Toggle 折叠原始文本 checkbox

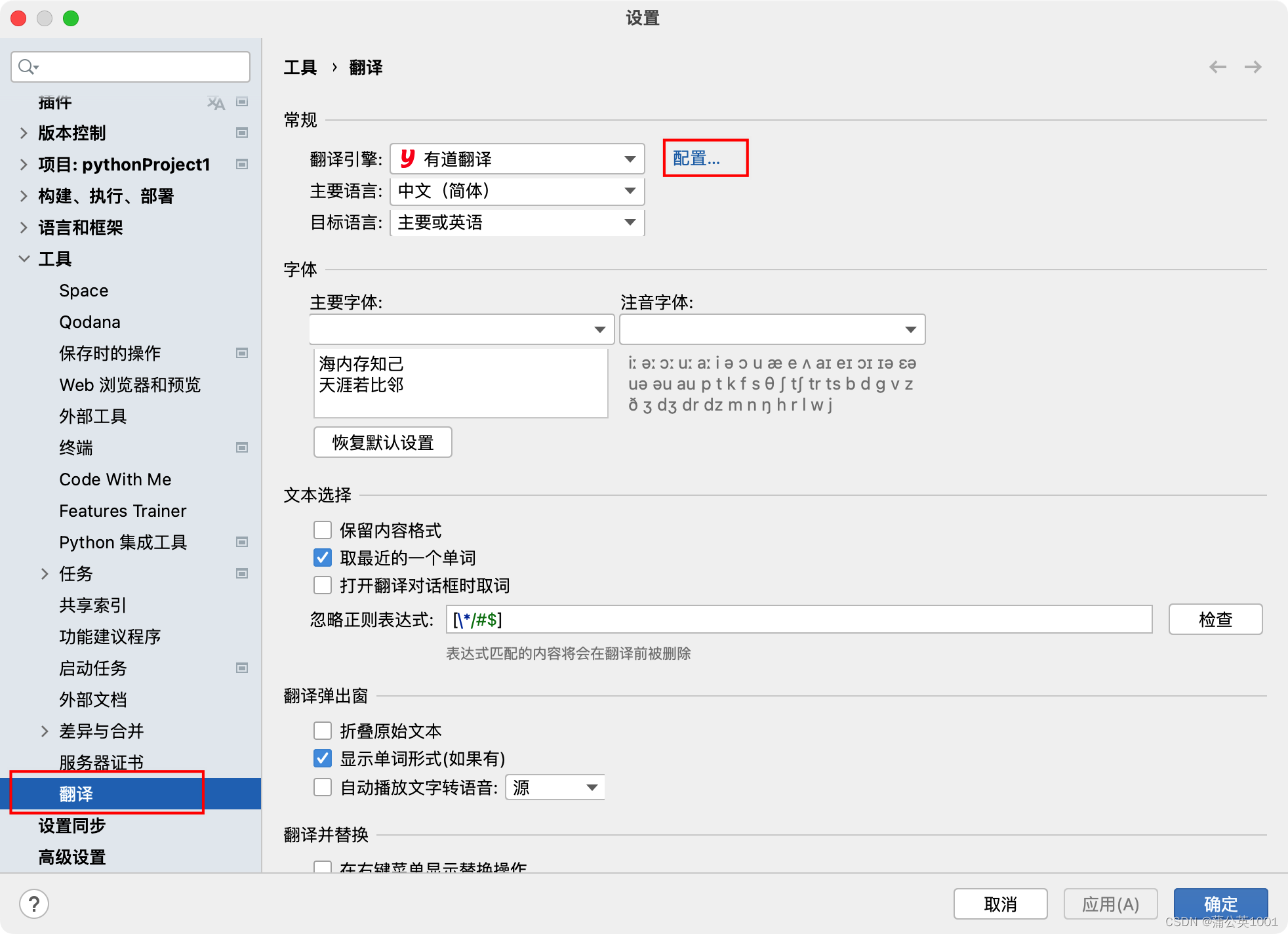click(323, 731)
